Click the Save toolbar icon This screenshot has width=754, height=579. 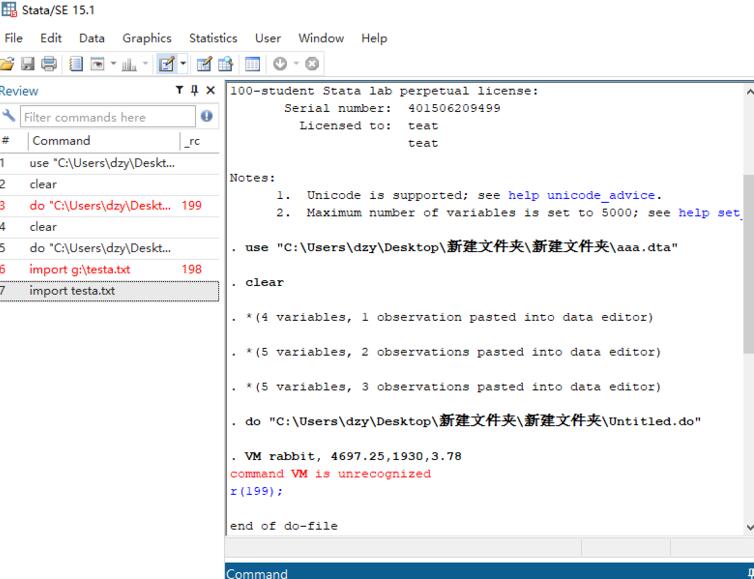[28, 63]
